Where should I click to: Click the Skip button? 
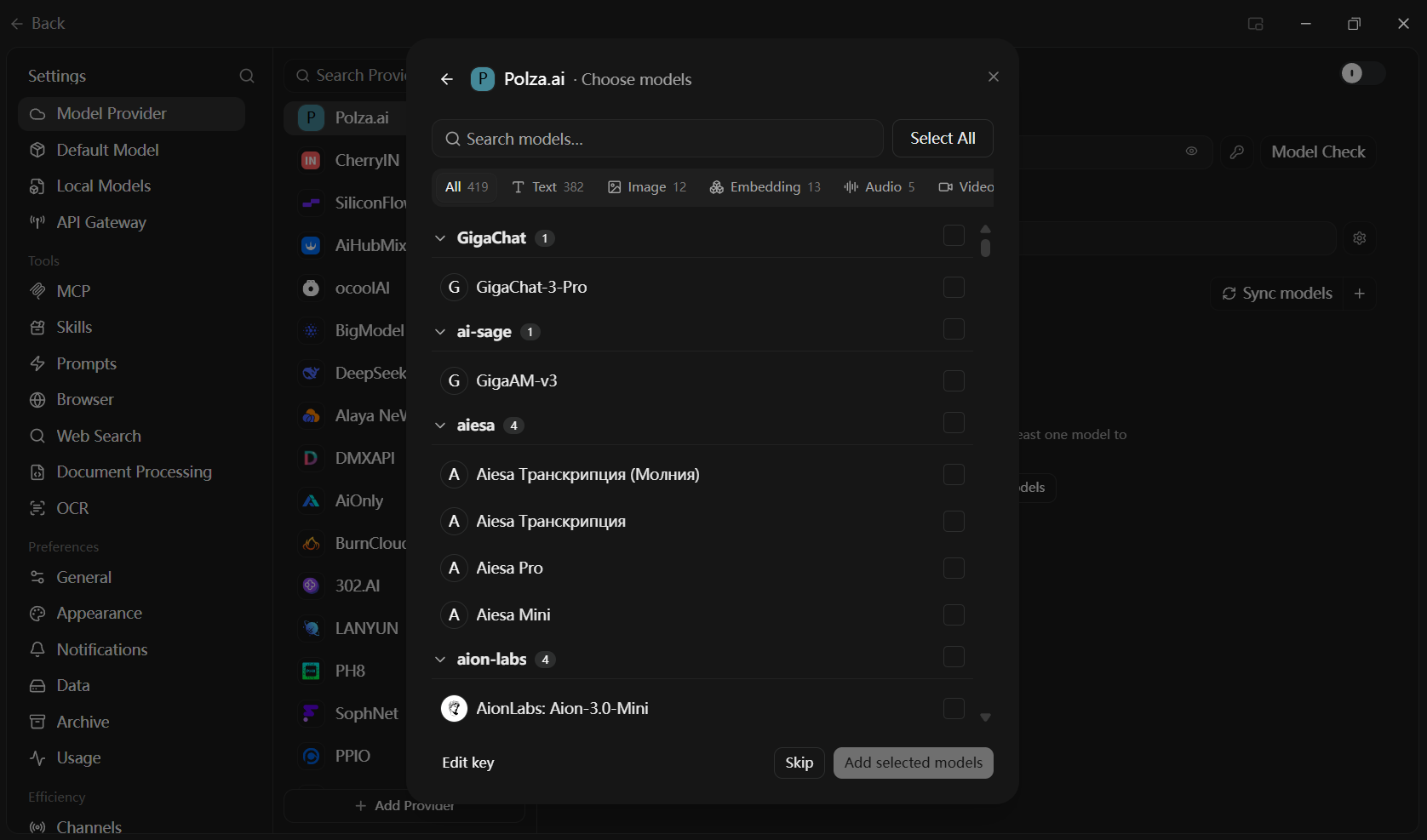(799, 763)
